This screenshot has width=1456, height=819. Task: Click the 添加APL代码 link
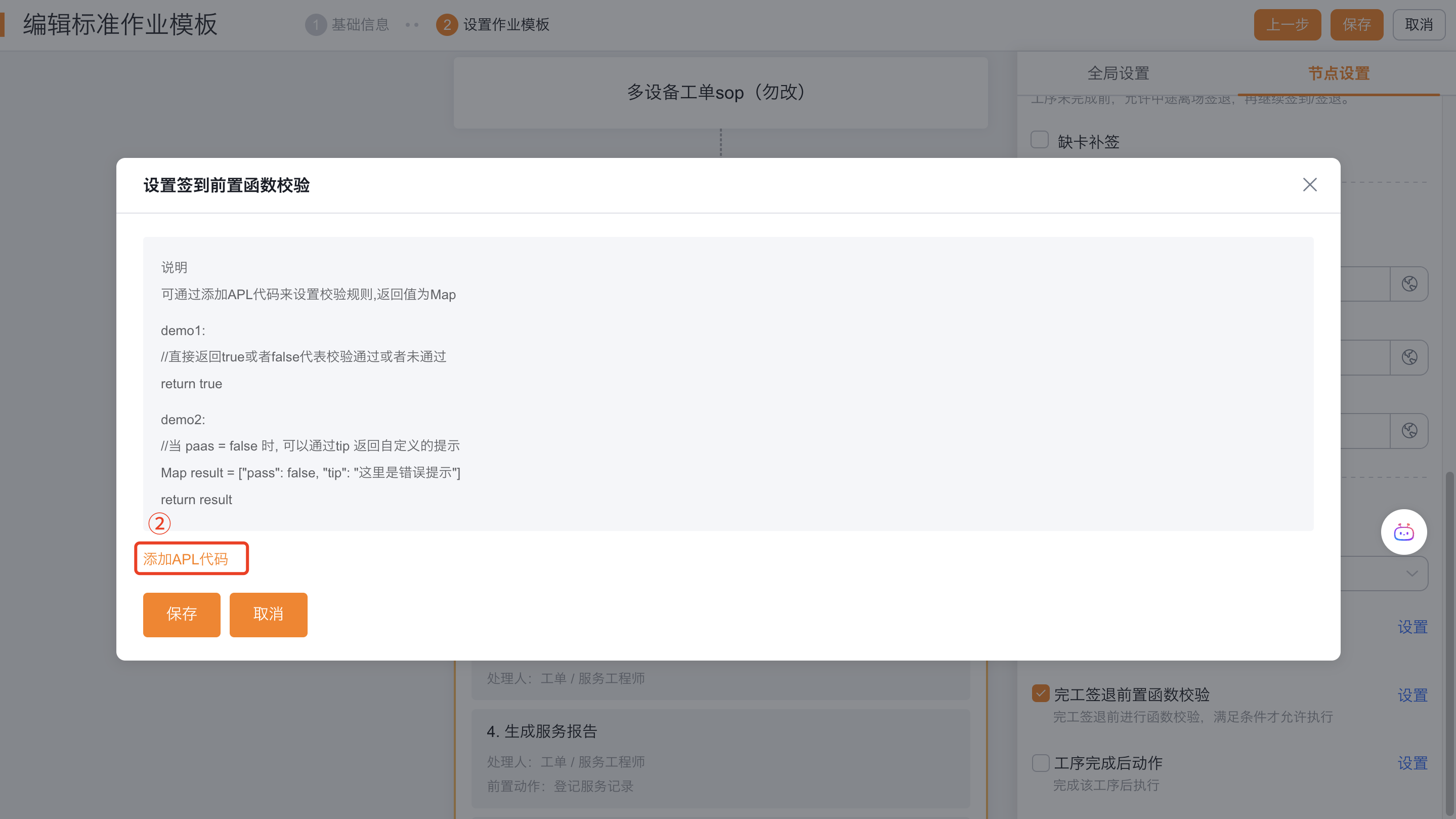point(185,559)
